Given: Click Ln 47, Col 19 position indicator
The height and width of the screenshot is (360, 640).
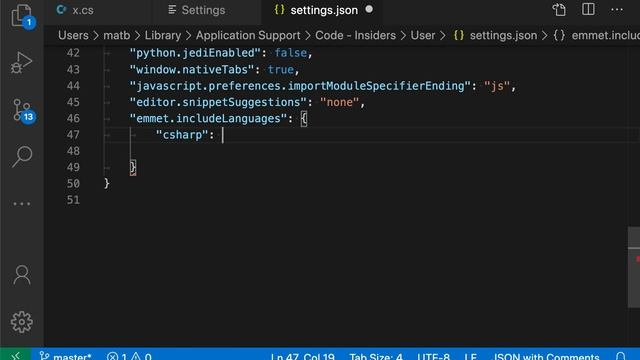Looking at the screenshot, I should (302, 356).
